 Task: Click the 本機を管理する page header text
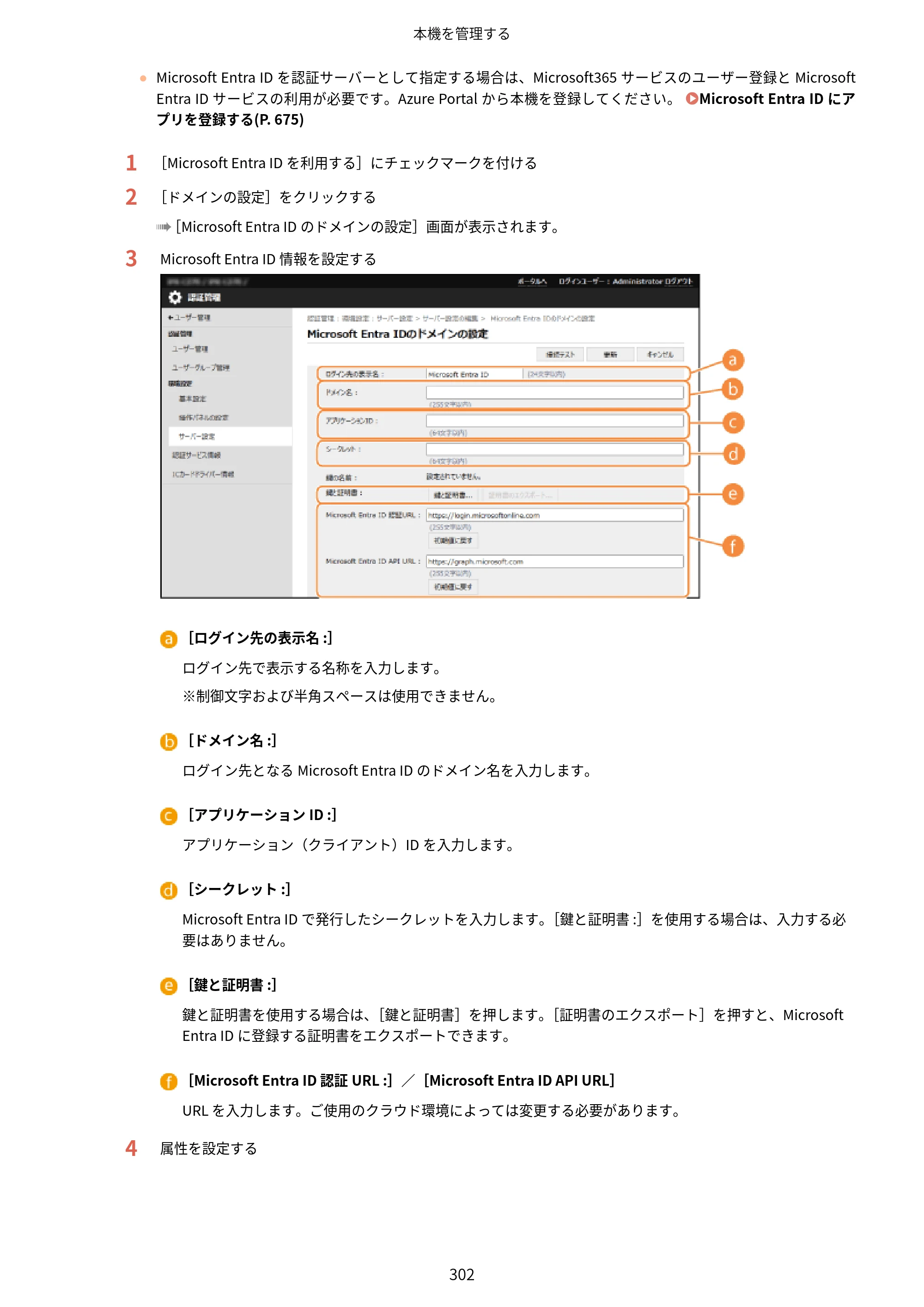pos(462,34)
